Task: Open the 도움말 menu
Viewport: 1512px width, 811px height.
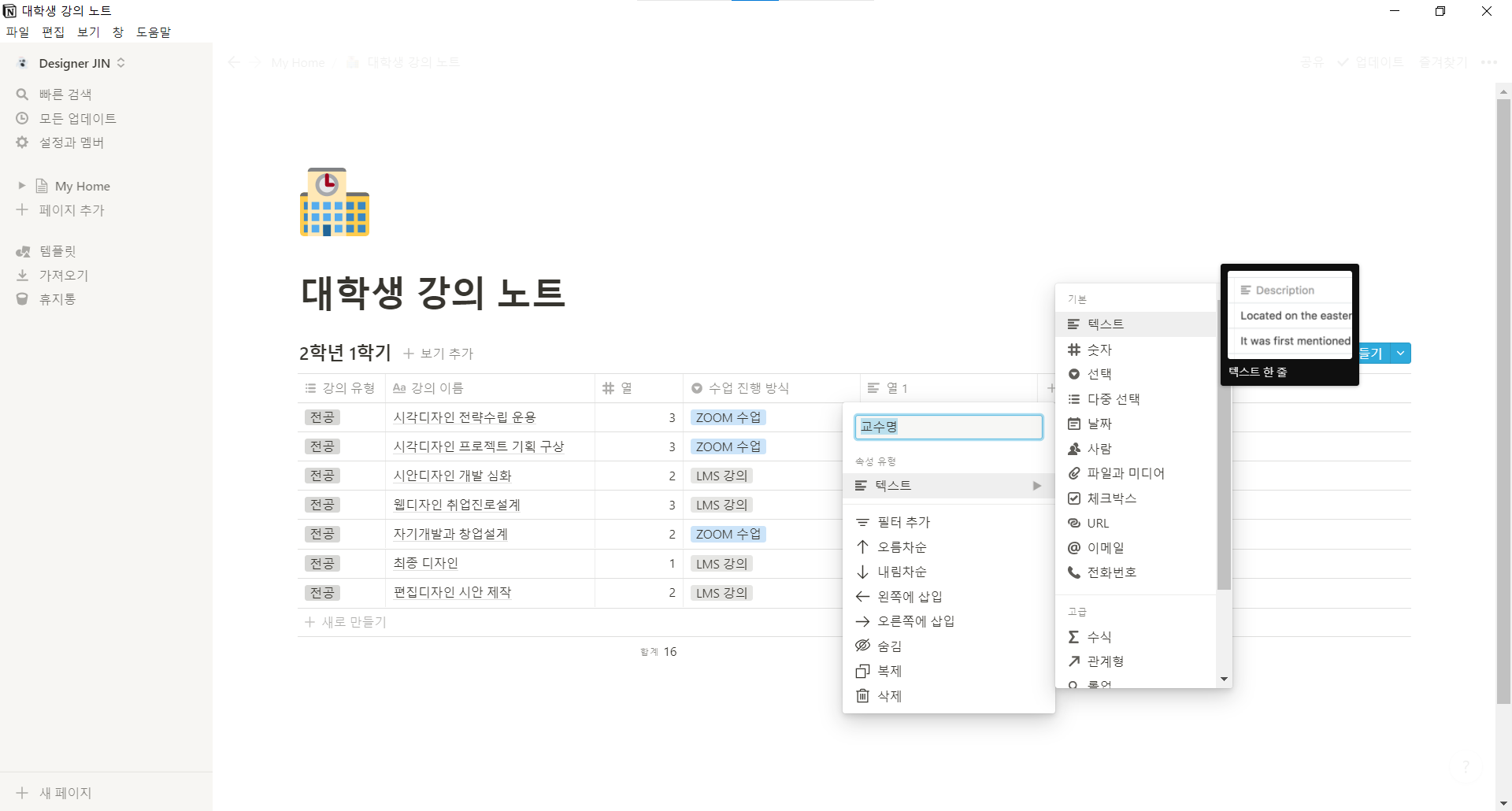Action: 154,32
